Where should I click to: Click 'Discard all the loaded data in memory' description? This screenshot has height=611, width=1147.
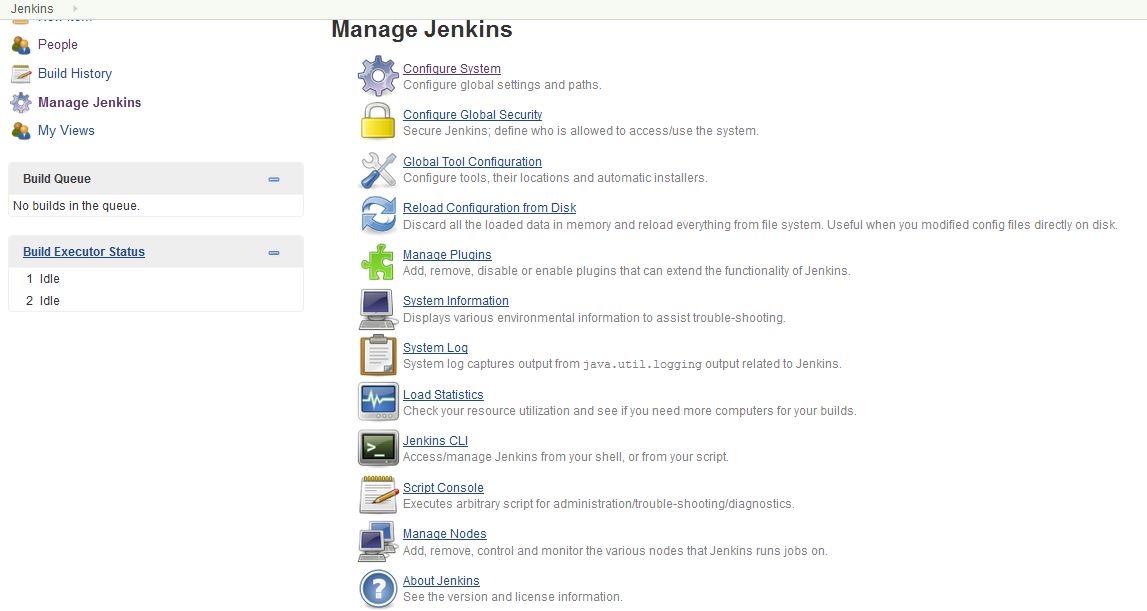coord(760,225)
